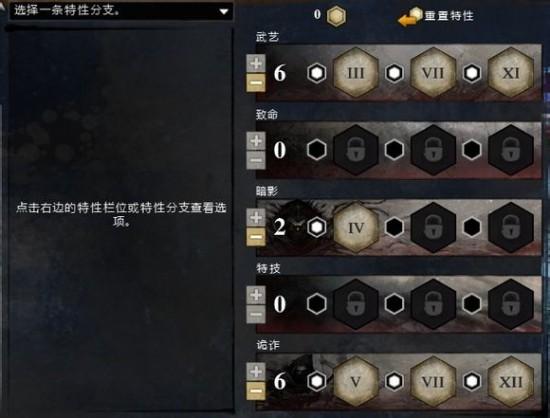Click first locked padlock slot in 致命
This screenshot has height=418, width=550.
coord(356,150)
